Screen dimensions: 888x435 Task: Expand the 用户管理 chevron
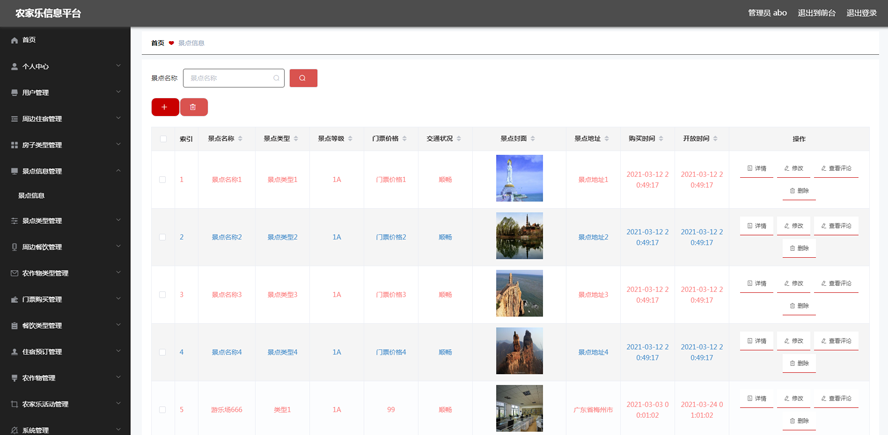118,92
